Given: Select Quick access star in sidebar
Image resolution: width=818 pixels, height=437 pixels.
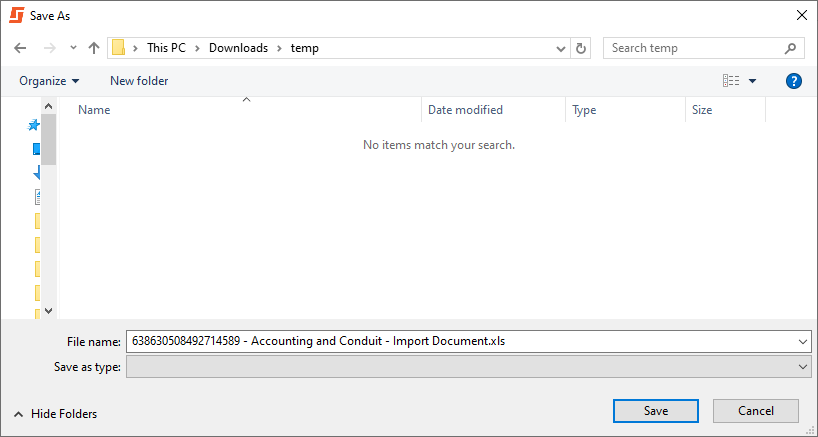Looking at the screenshot, I should point(34,125).
